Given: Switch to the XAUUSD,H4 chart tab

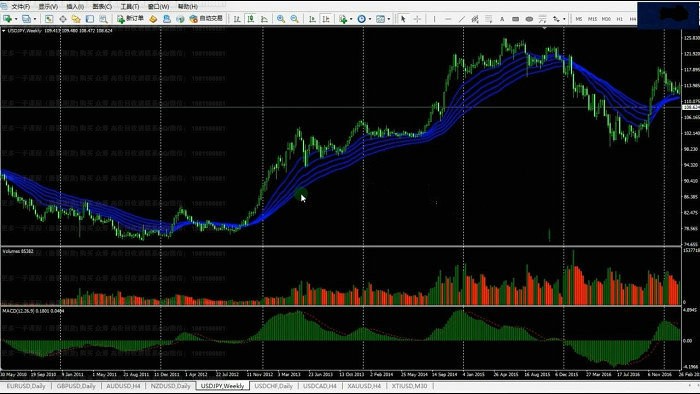Looking at the screenshot, I should (x=364, y=386).
